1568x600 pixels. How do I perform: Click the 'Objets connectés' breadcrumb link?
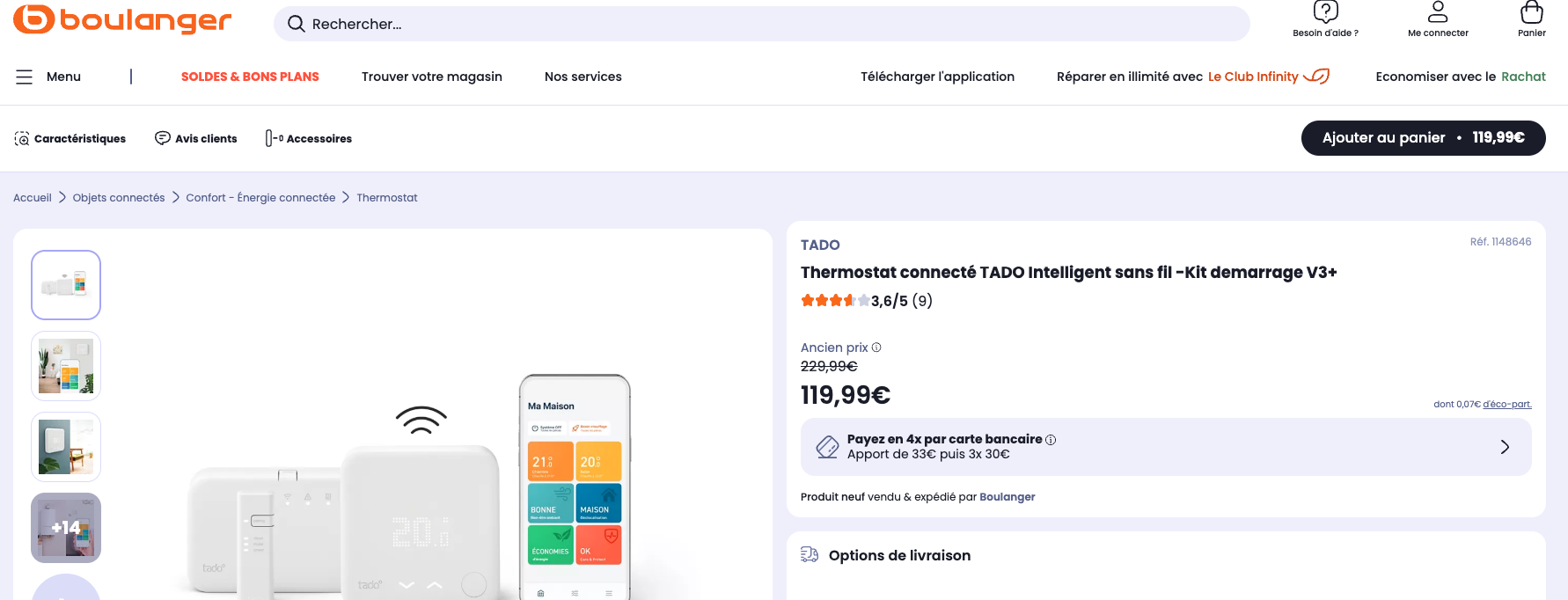pyautogui.click(x=119, y=198)
